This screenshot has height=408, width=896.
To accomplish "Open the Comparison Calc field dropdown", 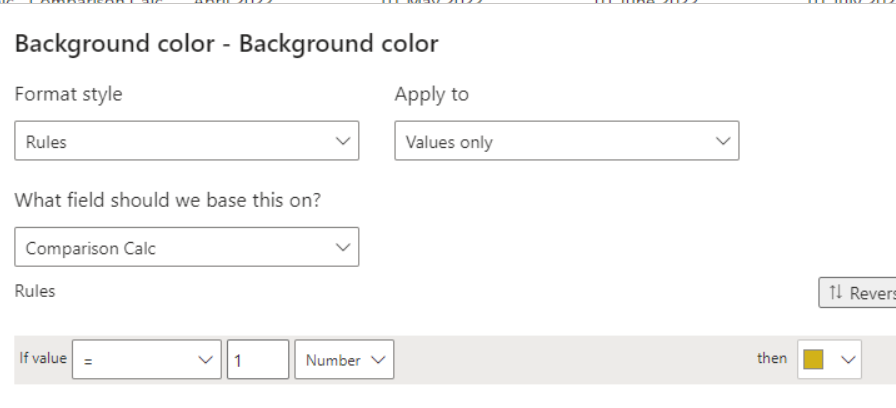I will click(x=187, y=247).
